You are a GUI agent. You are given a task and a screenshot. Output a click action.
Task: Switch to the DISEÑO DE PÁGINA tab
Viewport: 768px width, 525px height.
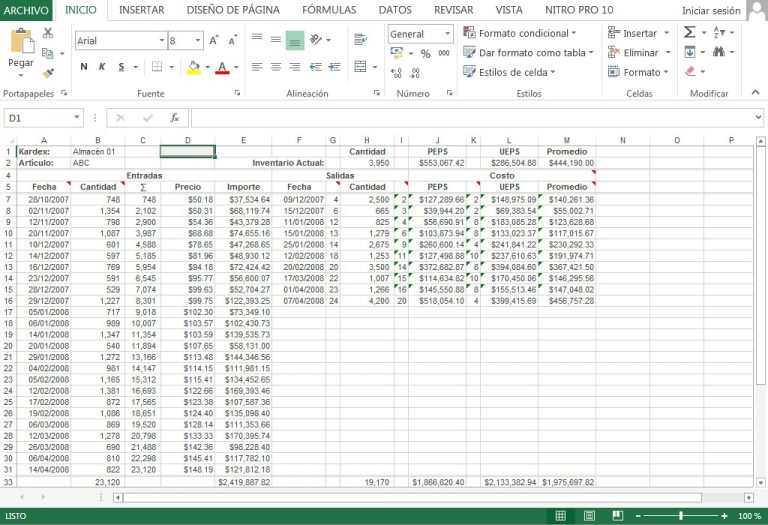coord(233,10)
